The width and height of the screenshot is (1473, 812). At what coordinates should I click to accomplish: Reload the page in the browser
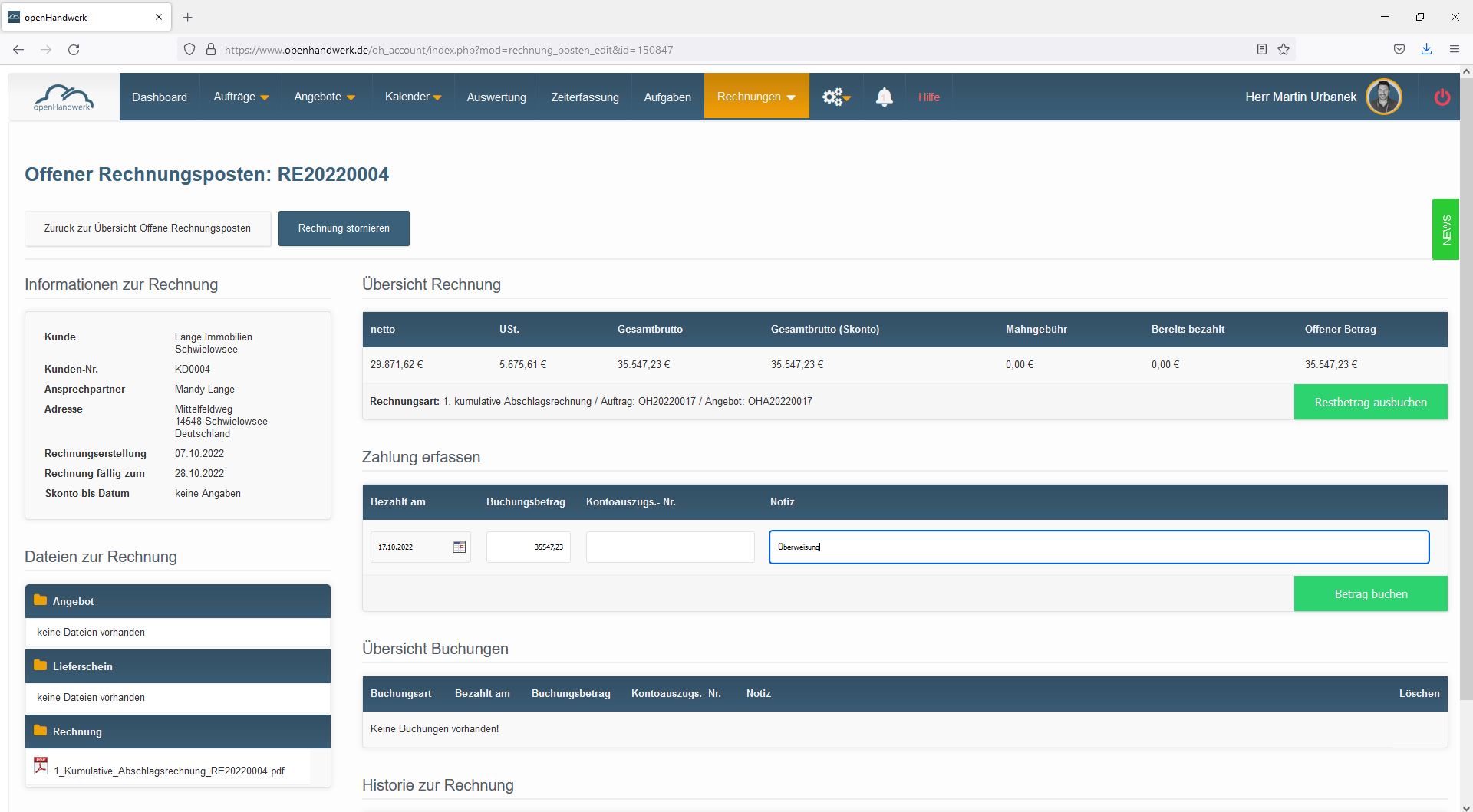point(74,50)
